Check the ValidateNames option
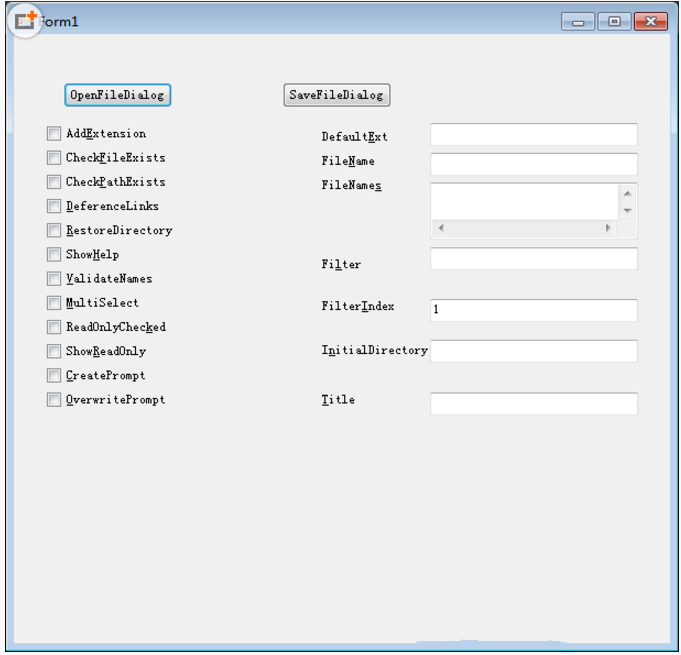Image resolution: width=681 pixels, height=655 pixels. 54,279
